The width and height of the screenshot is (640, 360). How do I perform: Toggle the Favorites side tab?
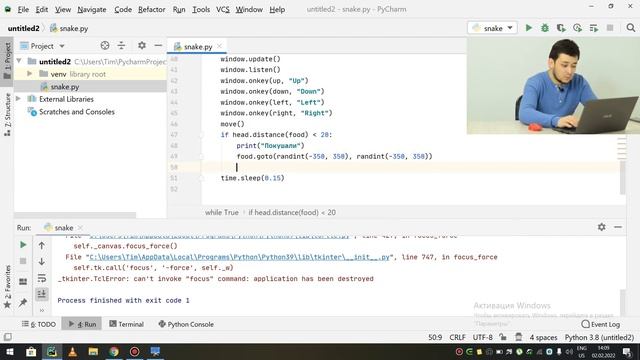(x=7, y=287)
